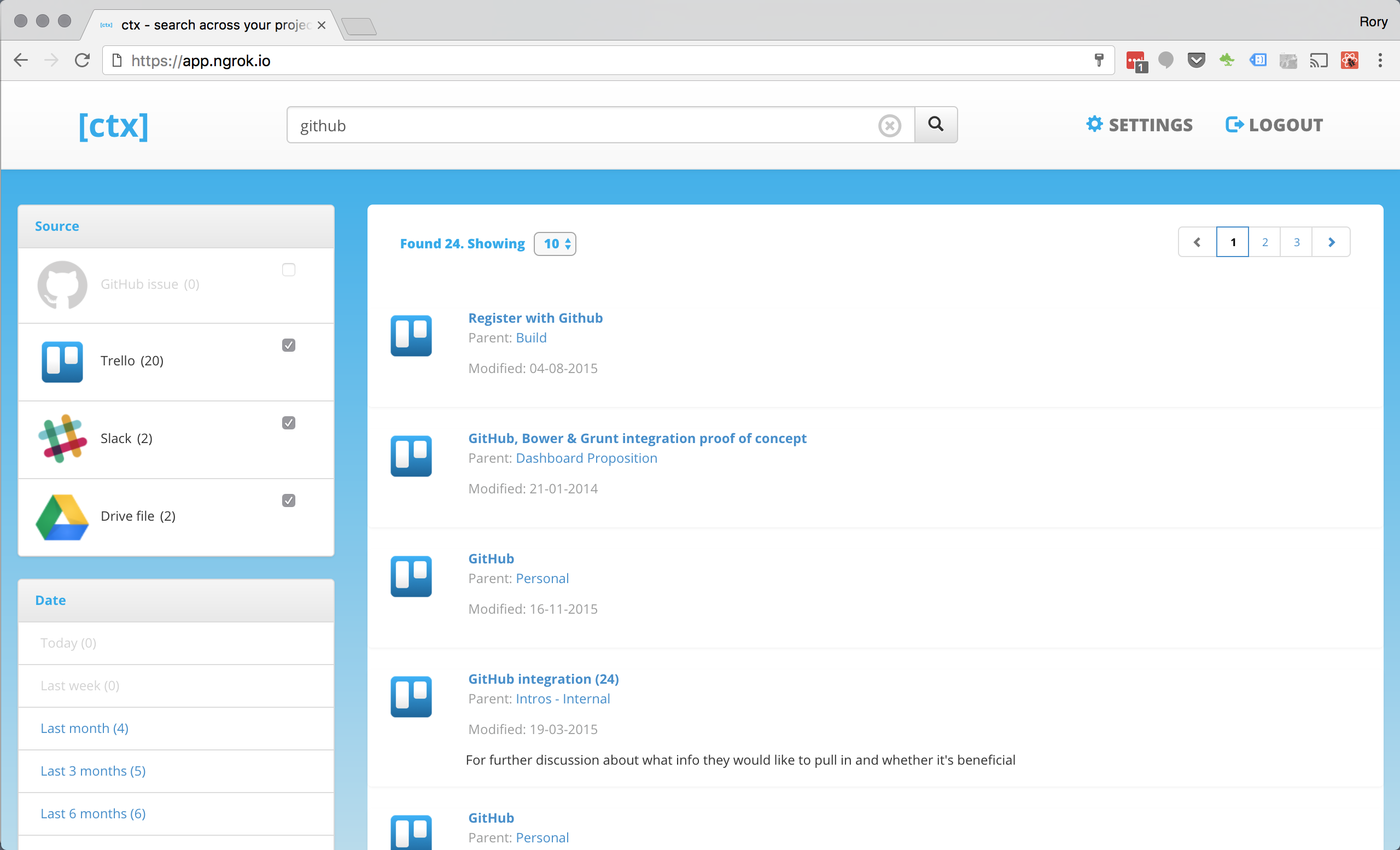Click Trello icon beside Bower & Grunt result

(x=411, y=456)
